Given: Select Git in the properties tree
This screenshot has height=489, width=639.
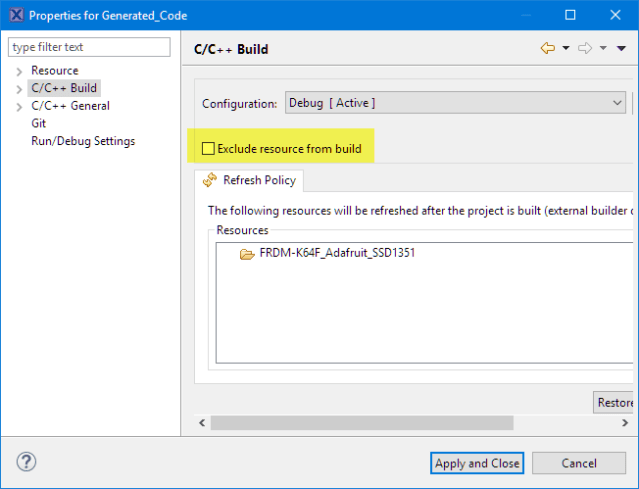Looking at the screenshot, I should (x=39, y=123).
